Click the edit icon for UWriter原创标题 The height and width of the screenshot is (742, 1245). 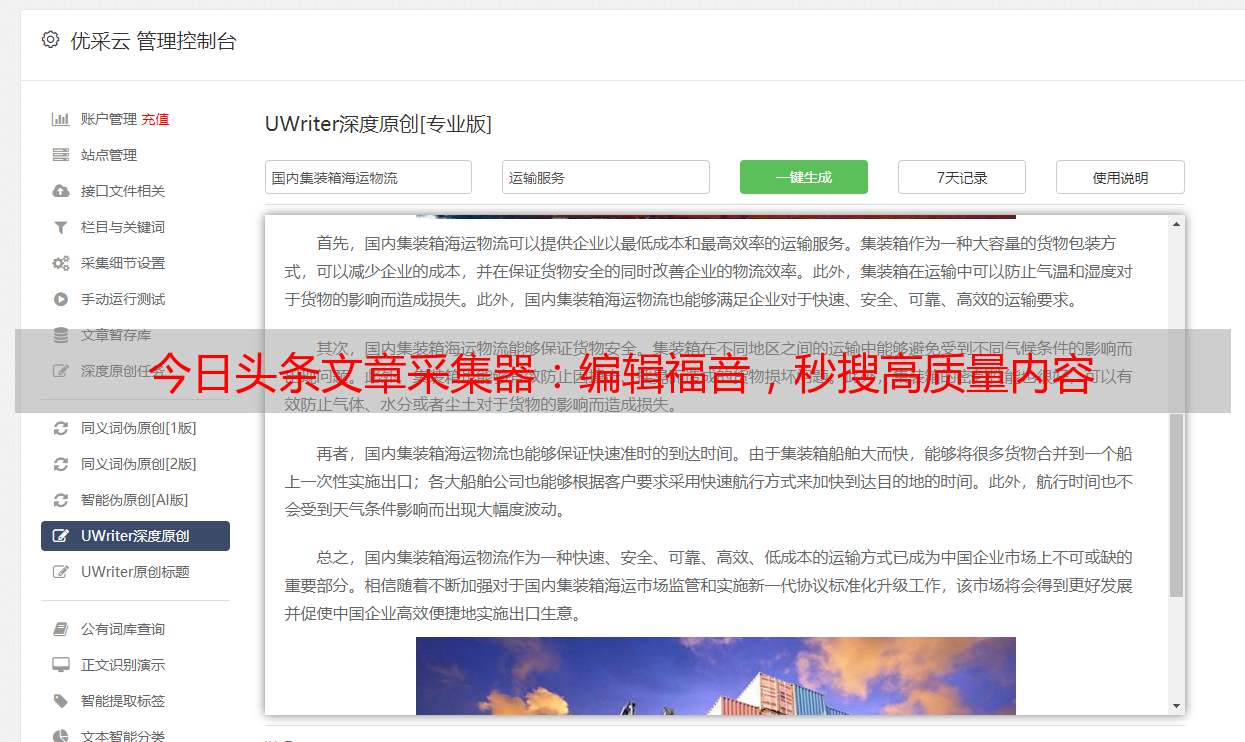61,572
